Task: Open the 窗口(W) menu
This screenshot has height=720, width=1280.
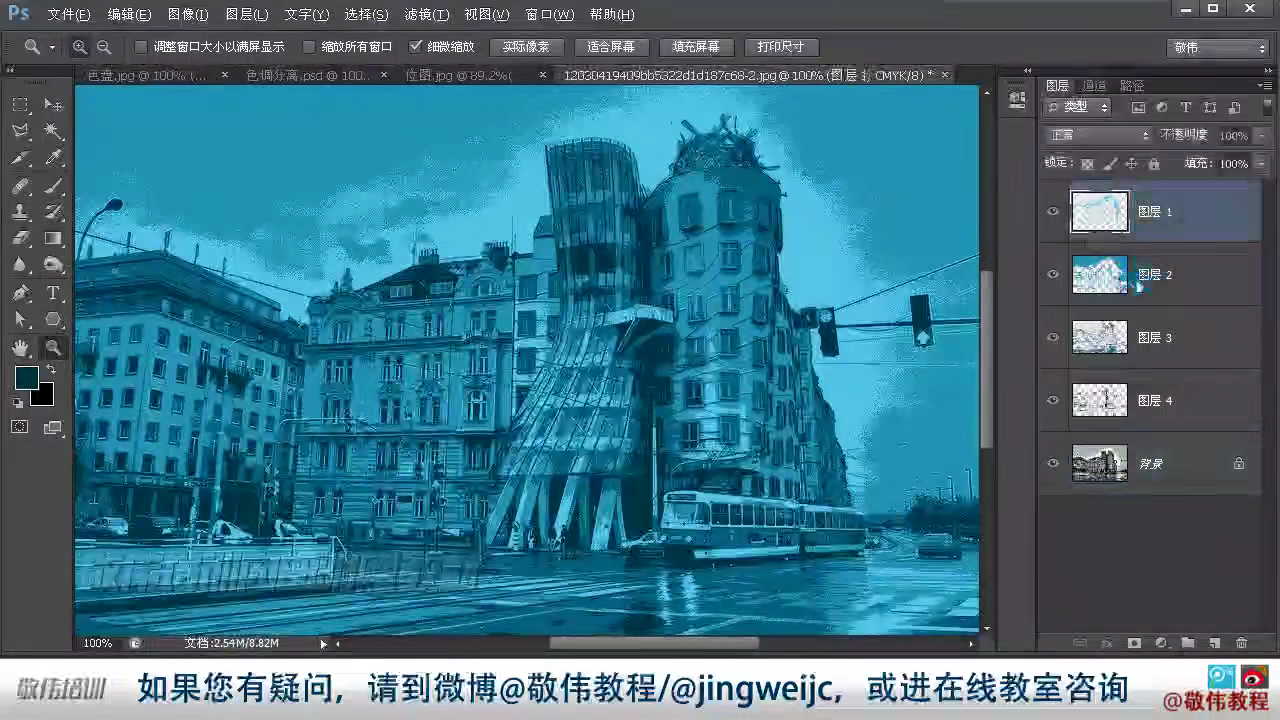Action: point(550,15)
